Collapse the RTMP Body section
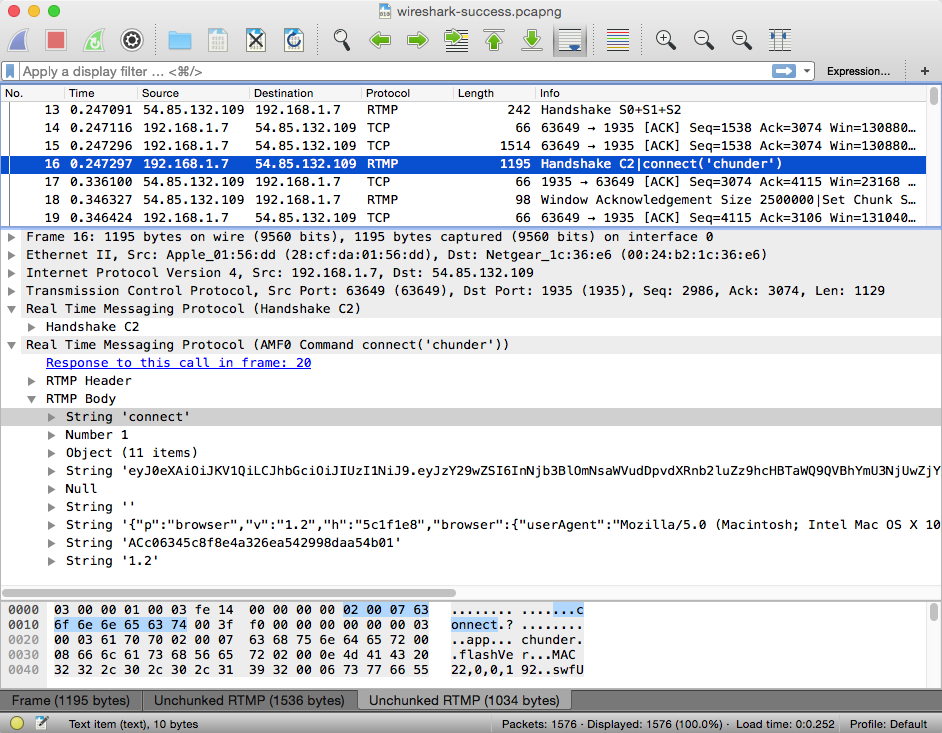 click(32, 399)
